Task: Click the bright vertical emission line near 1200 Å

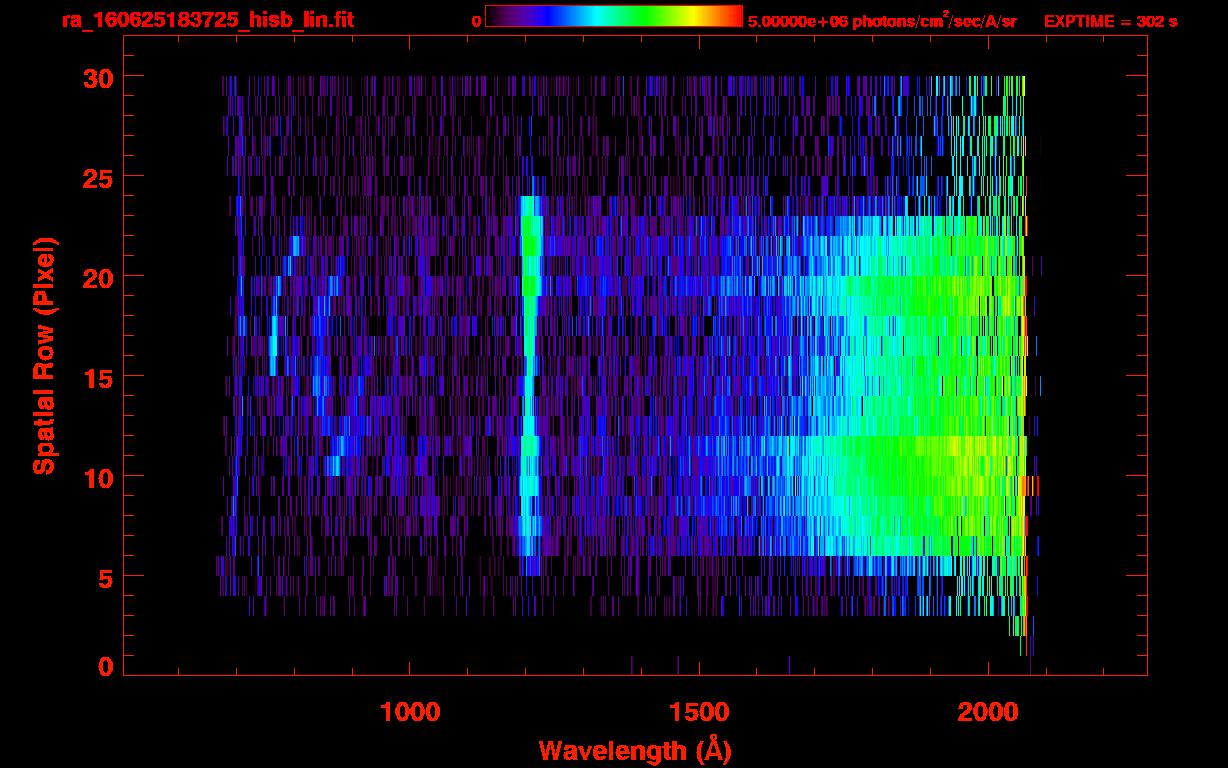Action: (x=529, y=380)
